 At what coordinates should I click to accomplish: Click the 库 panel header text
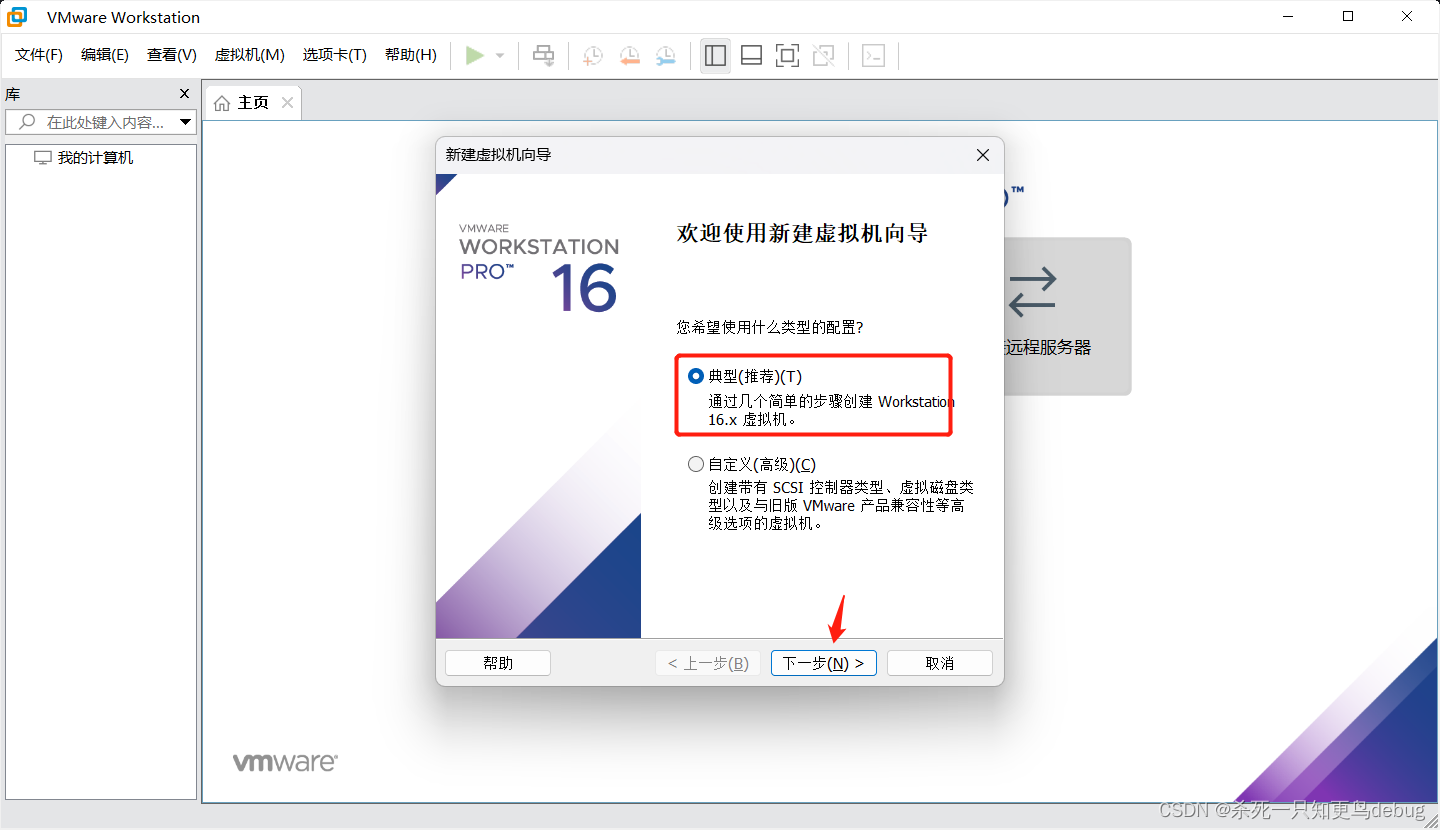click(13, 94)
